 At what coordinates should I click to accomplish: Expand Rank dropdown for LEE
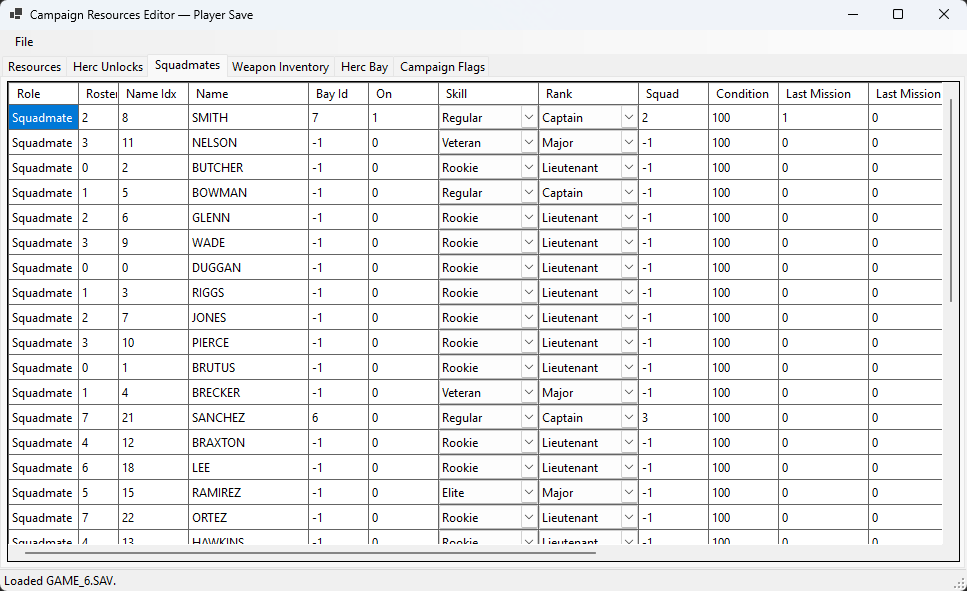(x=628, y=468)
